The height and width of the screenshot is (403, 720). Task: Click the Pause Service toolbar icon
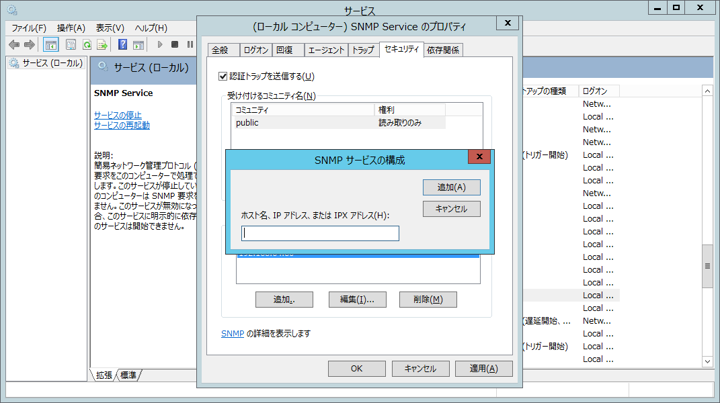click(190, 45)
